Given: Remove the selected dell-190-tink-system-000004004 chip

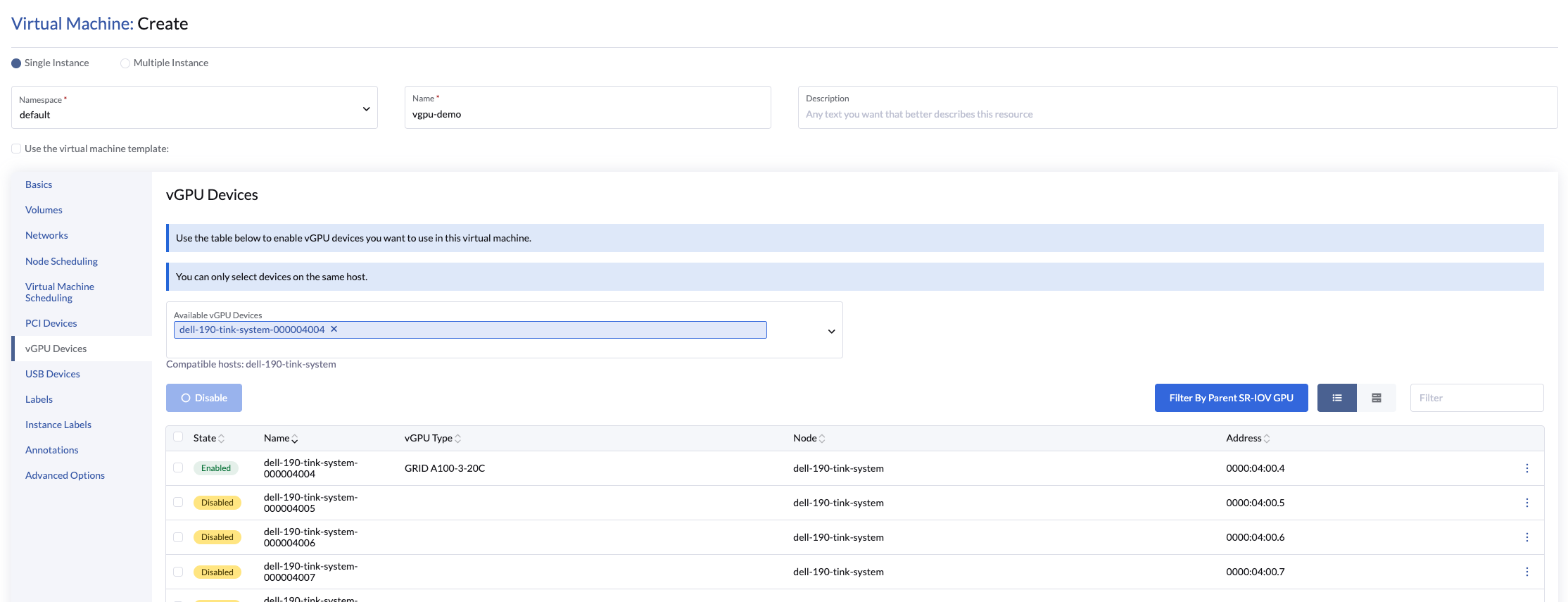Looking at the screenshot, I should point(334,329).
